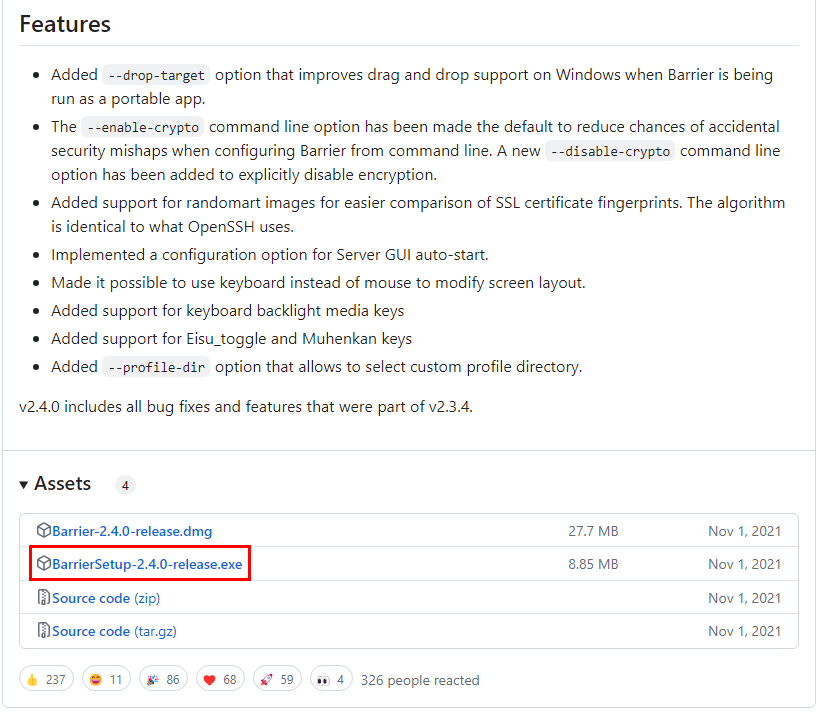Add a thumbs up reaction
Viewport: 818px width, 714px height.
coord(46,680)
